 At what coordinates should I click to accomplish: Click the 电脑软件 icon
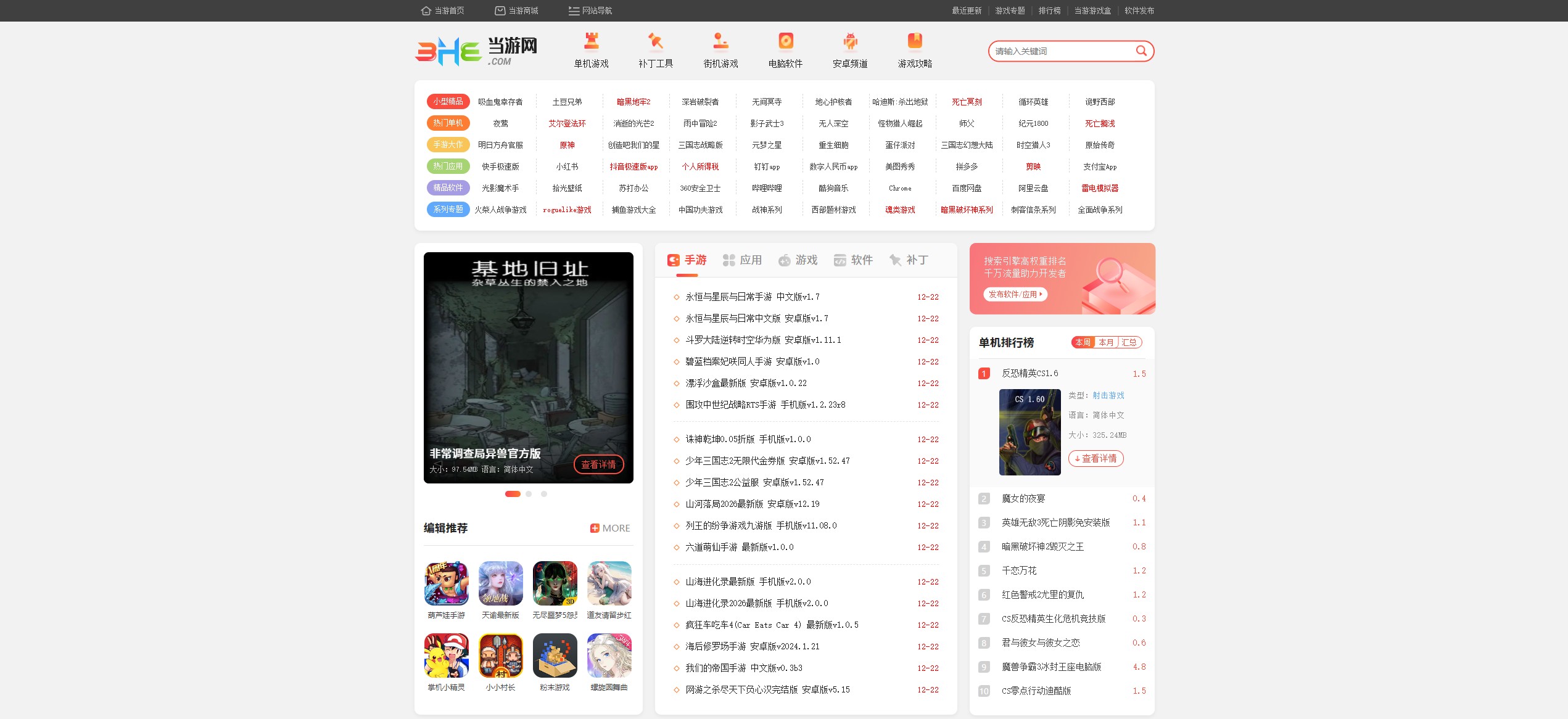pyautogui.click(x=785, y=42)
